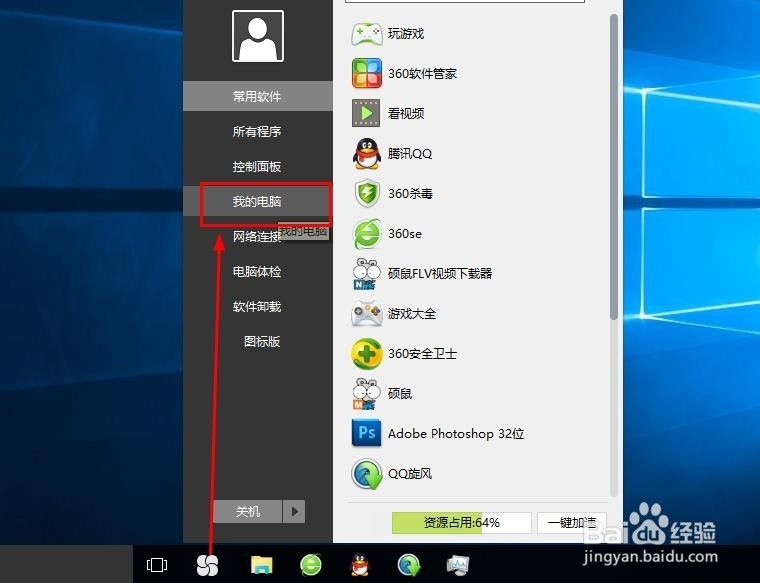Open 控制面板 from the sidebar
This screenshot has height=583, width=760.
pos(258,167)
